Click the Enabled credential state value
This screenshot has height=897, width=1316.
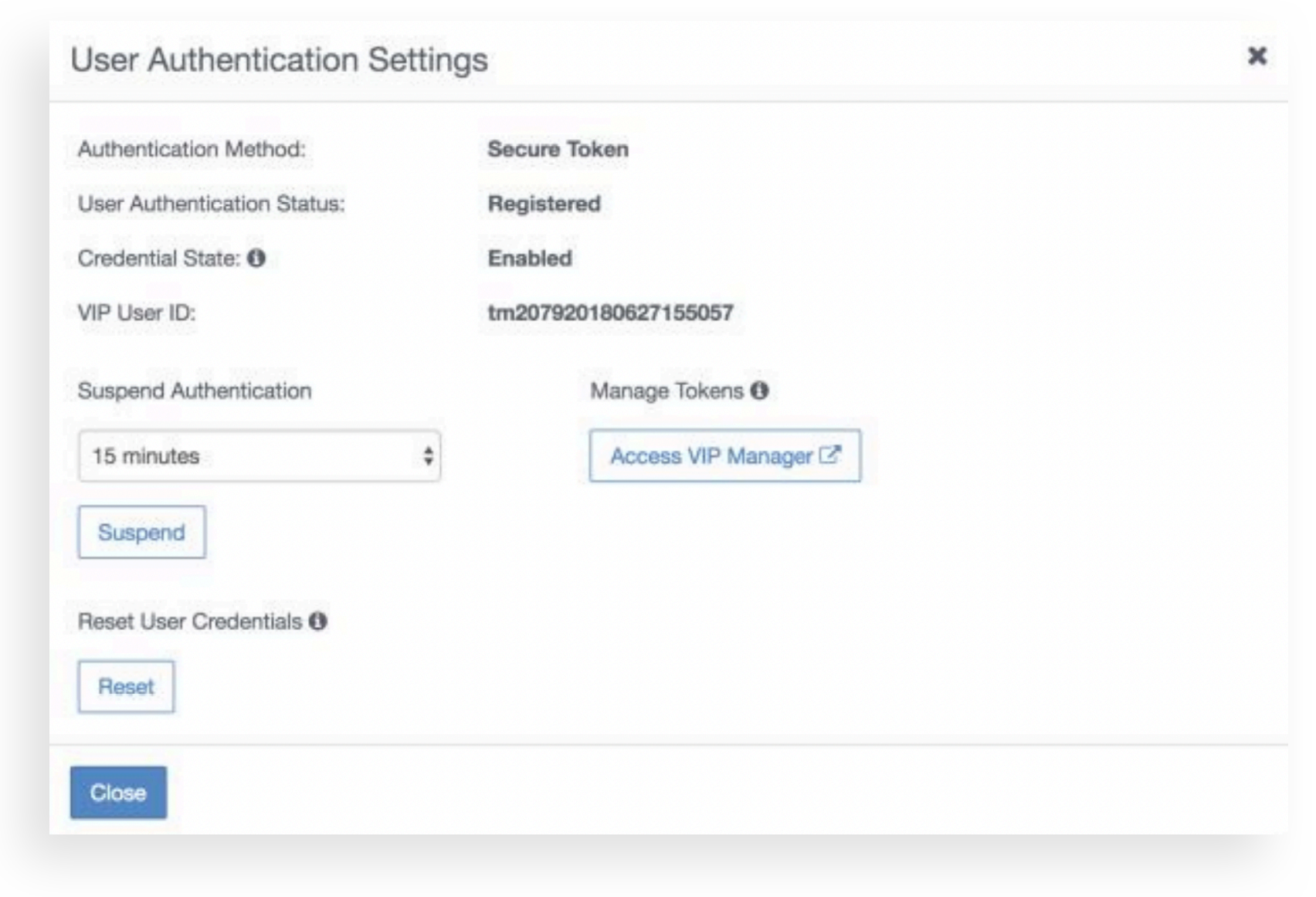530,259
